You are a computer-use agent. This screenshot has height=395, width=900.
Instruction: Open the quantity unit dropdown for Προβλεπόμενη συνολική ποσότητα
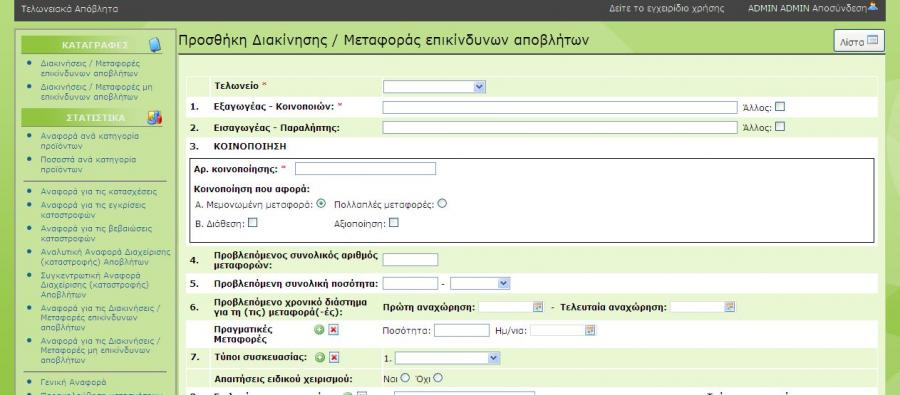[480, 284]
